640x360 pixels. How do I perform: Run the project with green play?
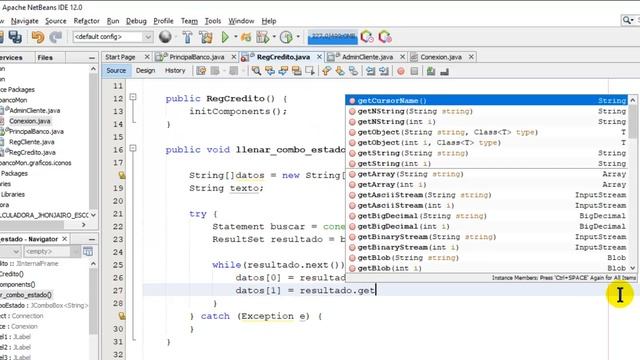(x=225, y=37)
